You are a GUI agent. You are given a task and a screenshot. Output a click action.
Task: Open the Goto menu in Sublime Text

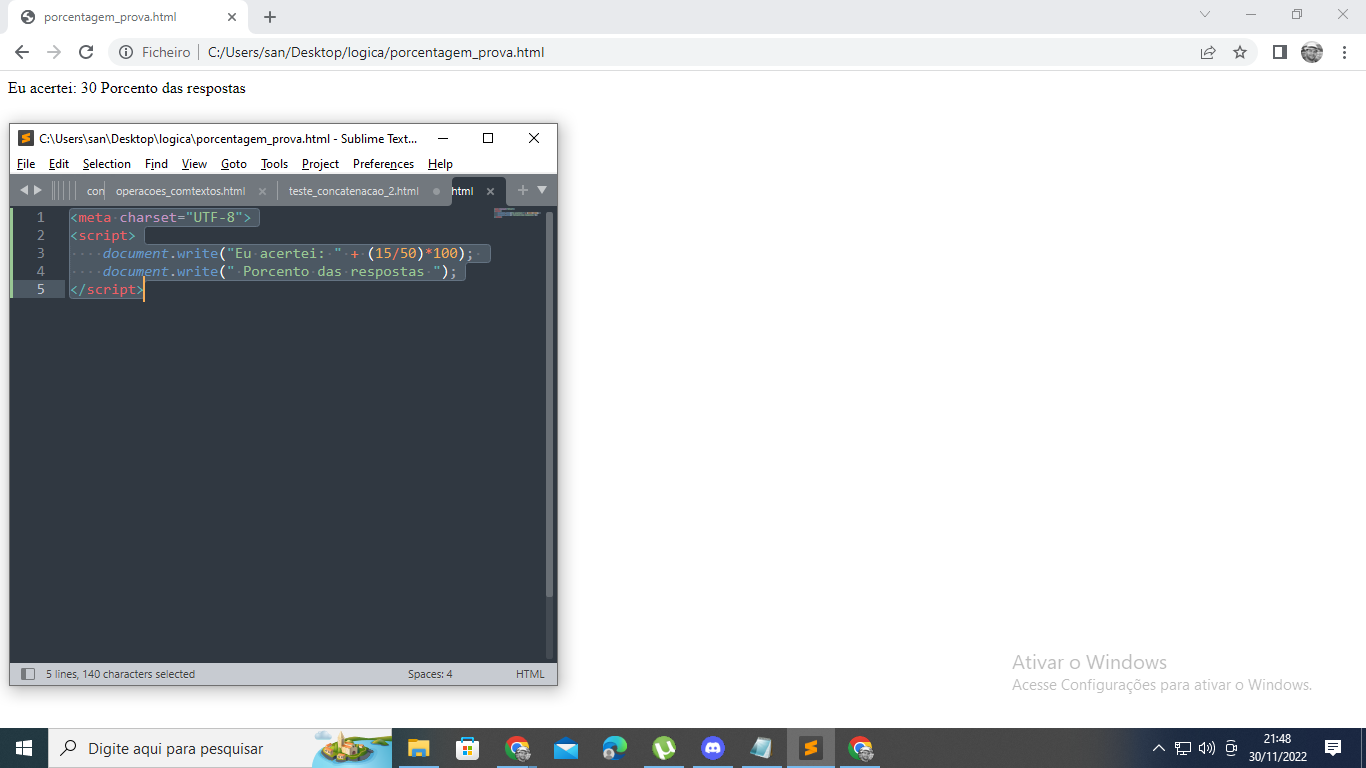(x=234, y=164)
